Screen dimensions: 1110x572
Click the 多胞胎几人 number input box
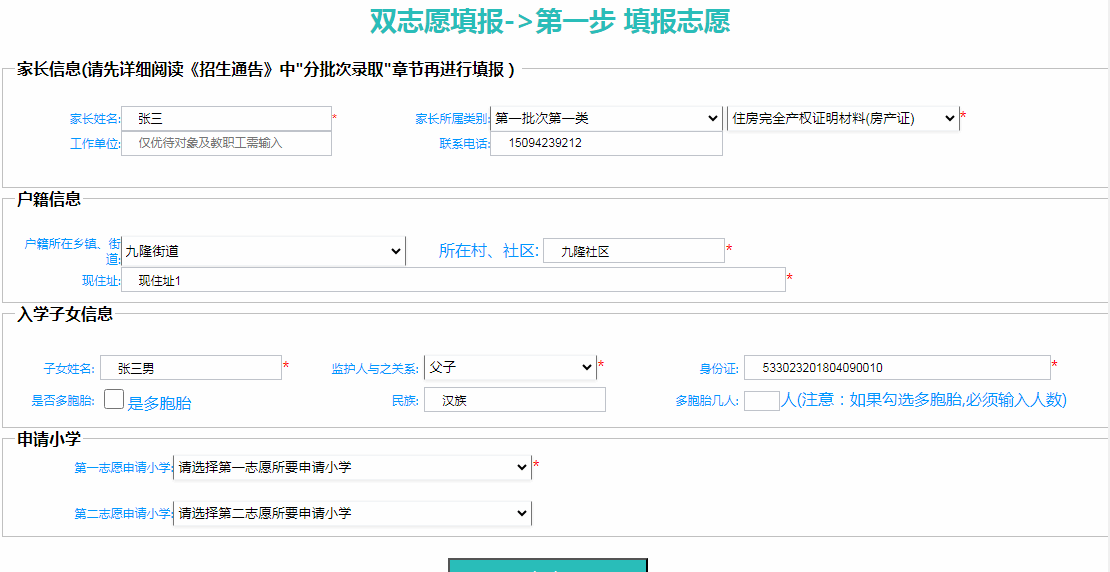tap(761, 401)
